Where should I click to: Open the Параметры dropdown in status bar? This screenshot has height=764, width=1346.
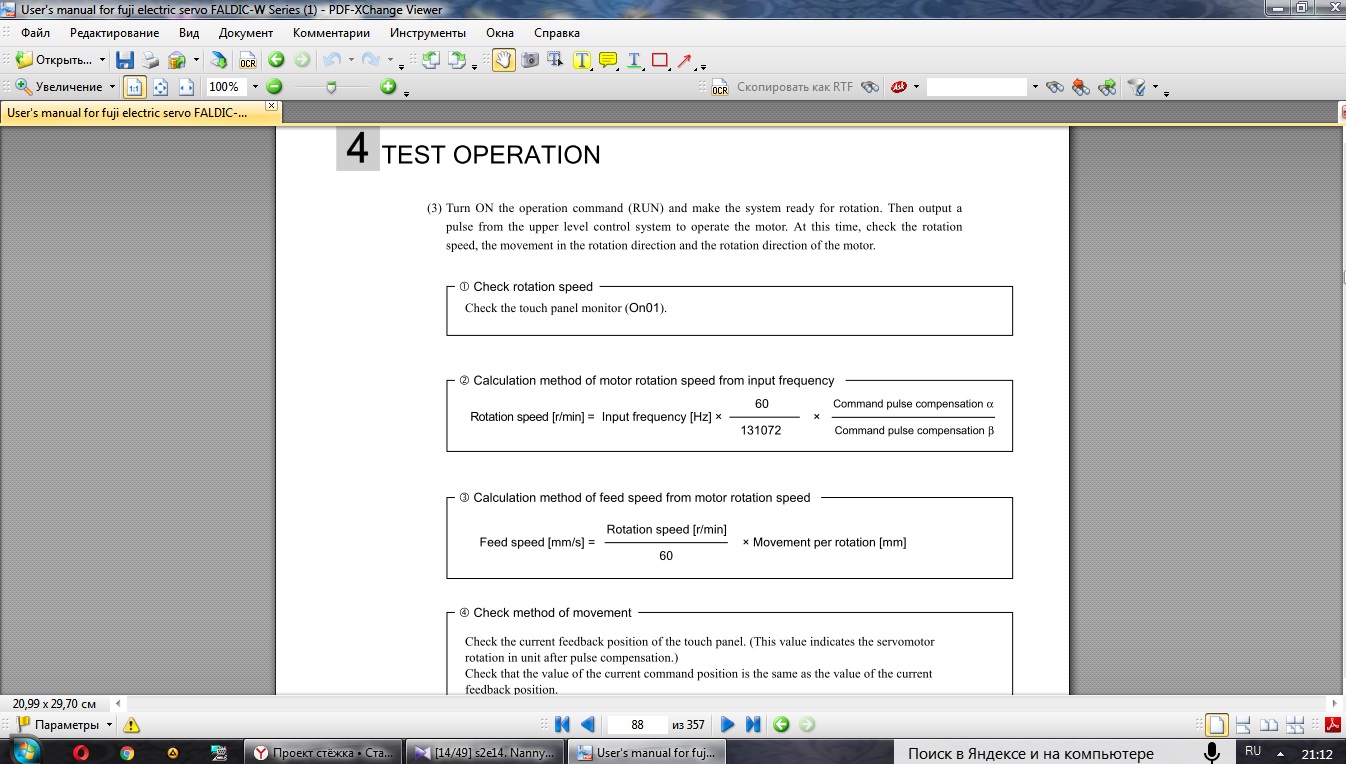tap(109, 725)
